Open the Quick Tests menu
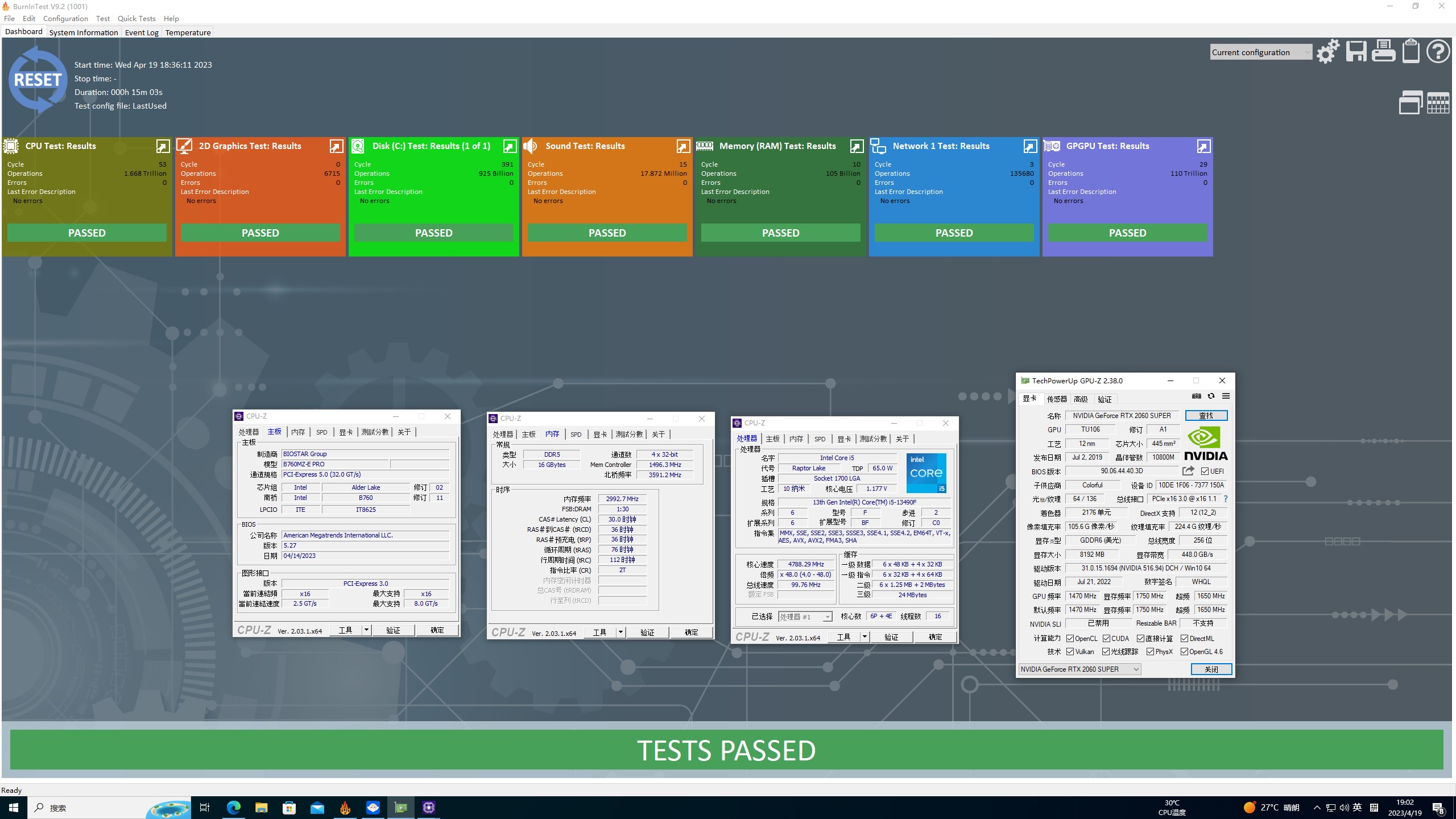The image size is (1456, 819). pyautogui.click(x=136, y=18)
